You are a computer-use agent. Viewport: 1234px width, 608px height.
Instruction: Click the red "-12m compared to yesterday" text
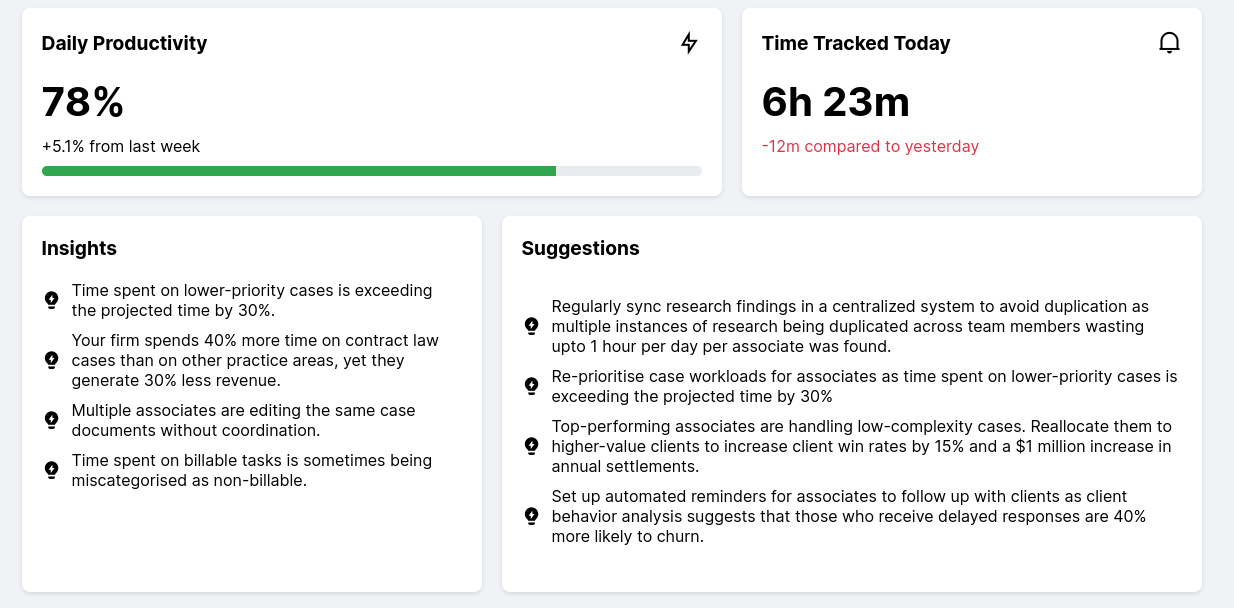(870, 147)
